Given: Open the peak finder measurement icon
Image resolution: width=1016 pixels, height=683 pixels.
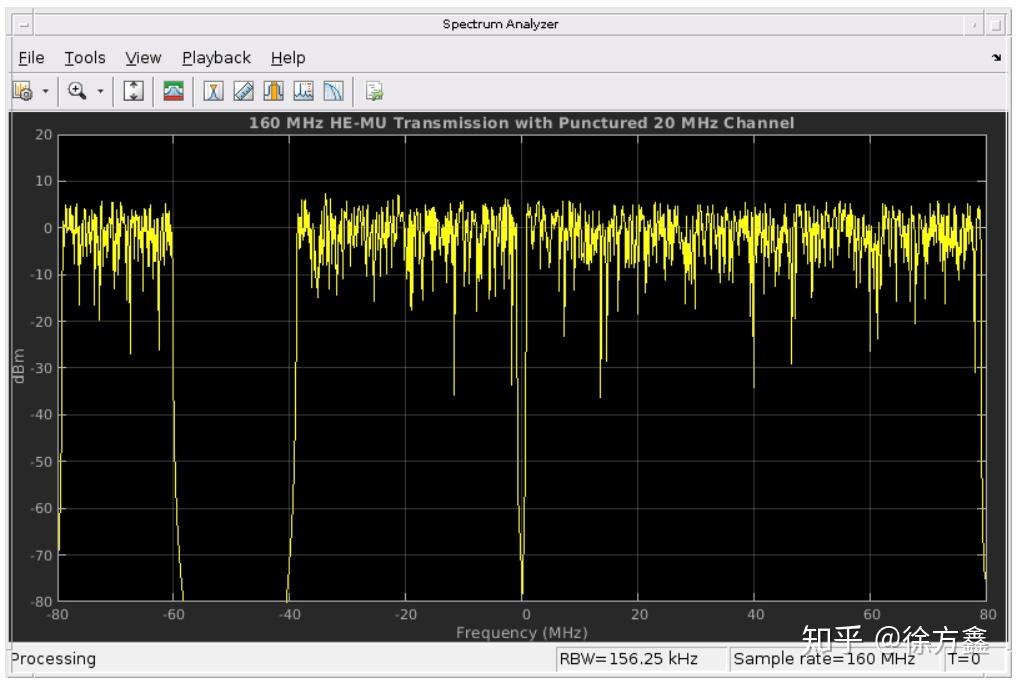Looking at the screenshot, I should click(x=304, y=91).
